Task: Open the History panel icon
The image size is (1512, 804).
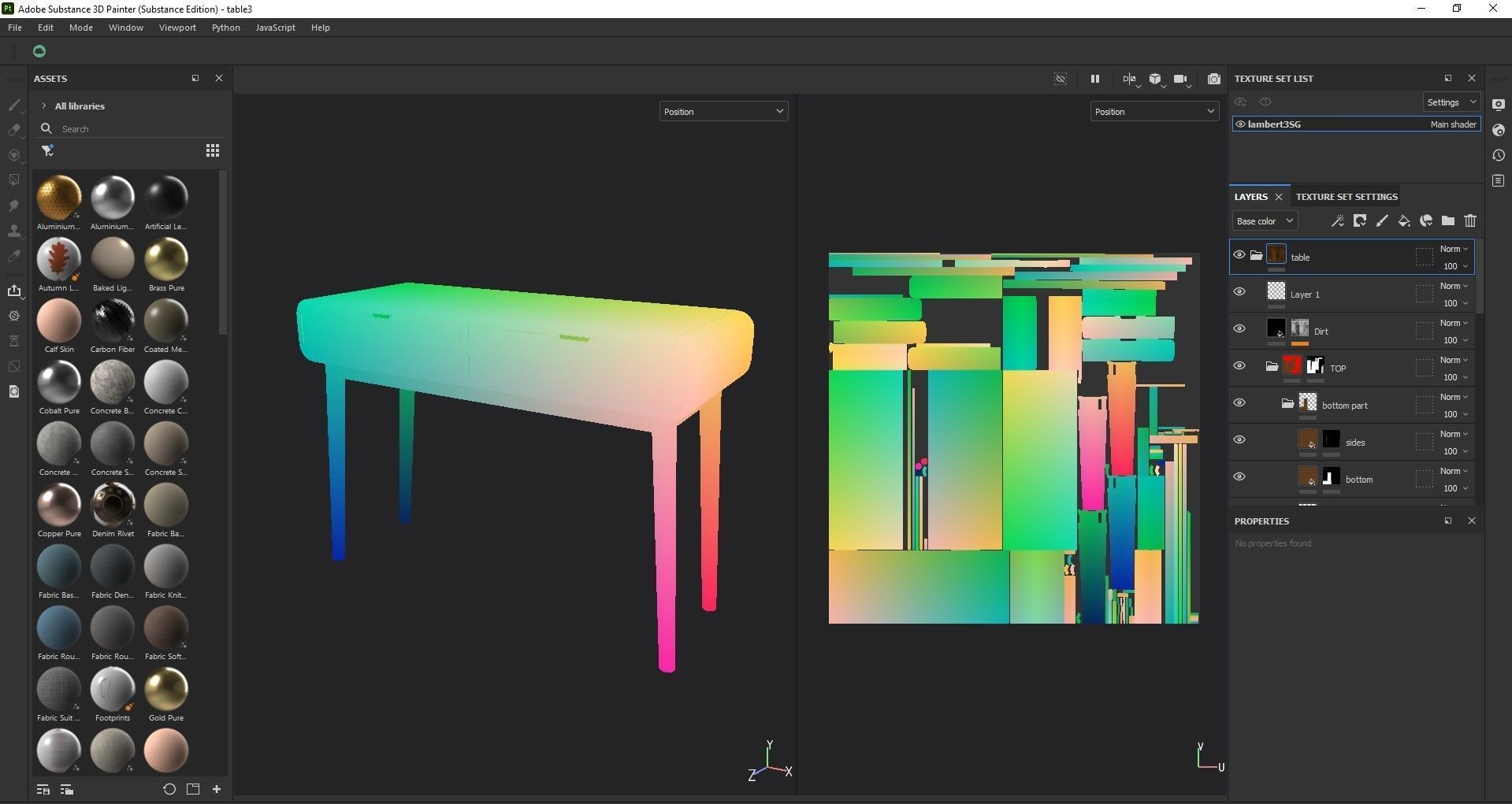Action: [1499, 155]
